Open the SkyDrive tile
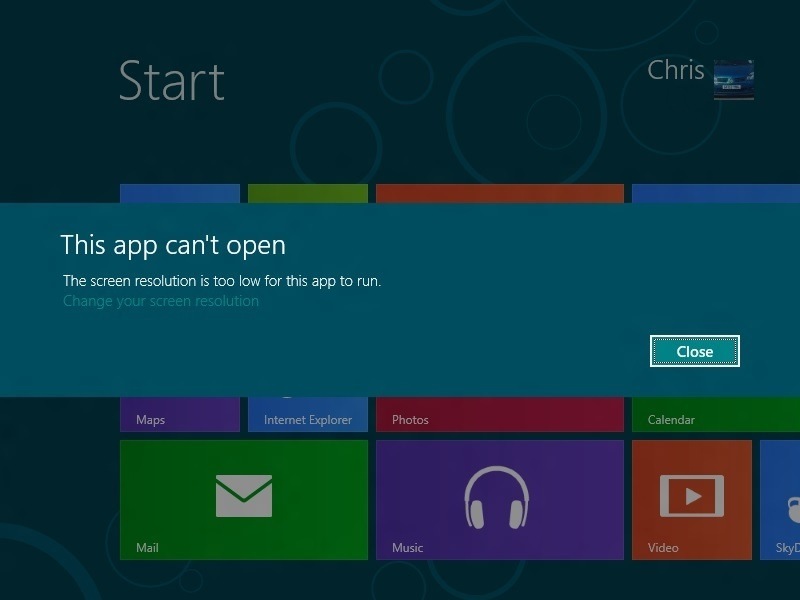The width and height of the screenshot is (800, 600). pos(780,500)
